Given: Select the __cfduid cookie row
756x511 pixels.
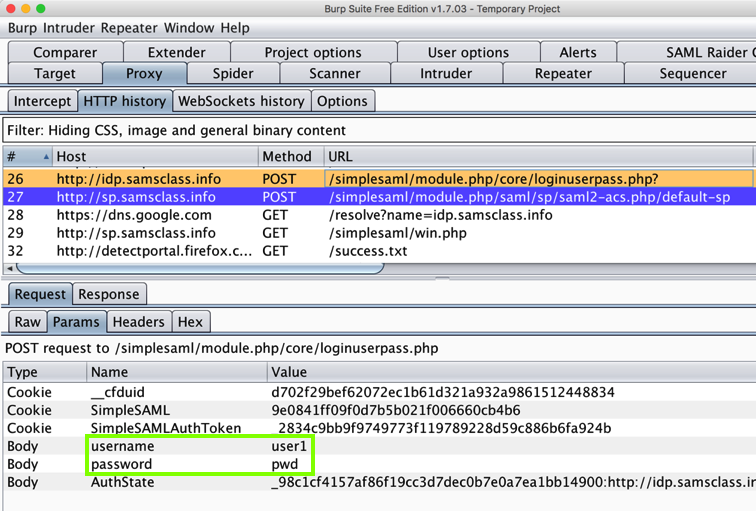Looking at the screenshot, I should tap(379, 392).
